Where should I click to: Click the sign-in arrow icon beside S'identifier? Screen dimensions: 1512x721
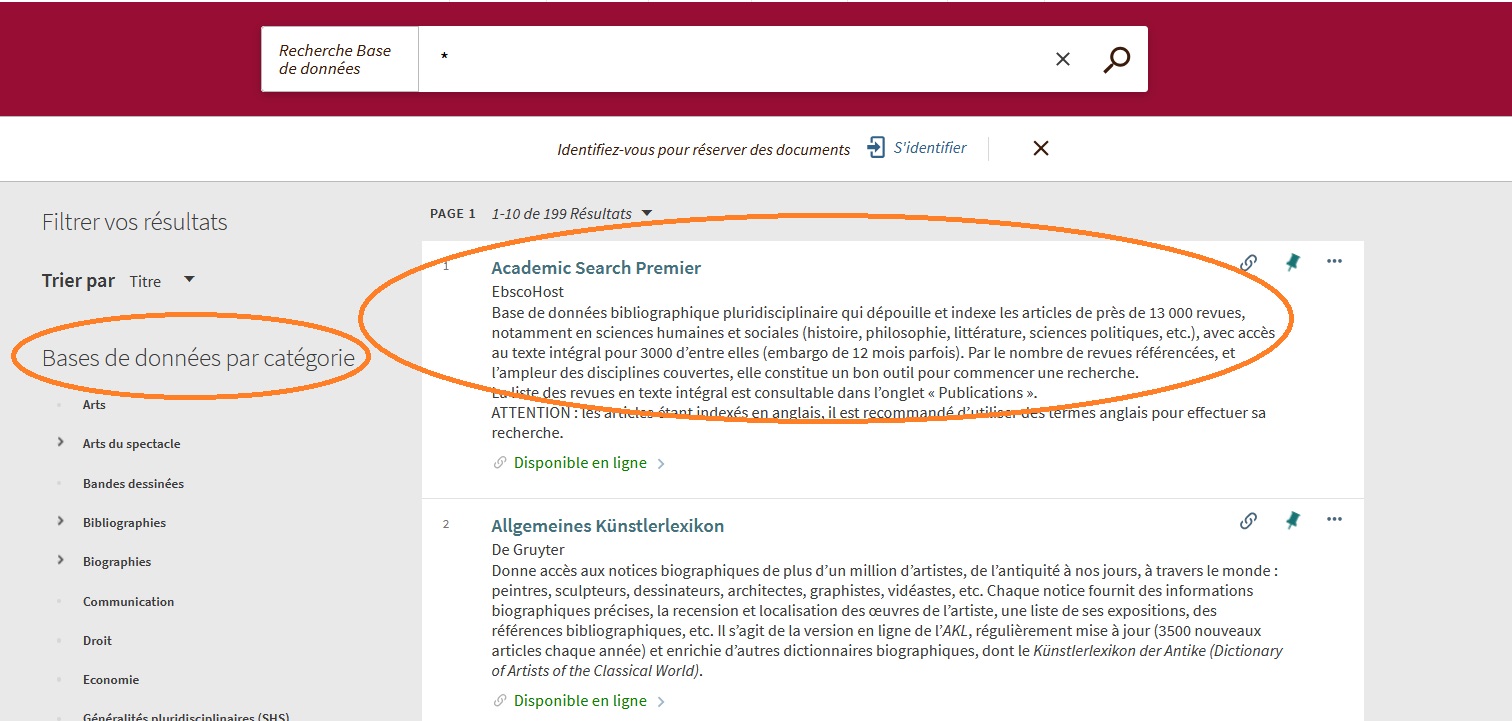pyautogui.click(x=876, y=148)
